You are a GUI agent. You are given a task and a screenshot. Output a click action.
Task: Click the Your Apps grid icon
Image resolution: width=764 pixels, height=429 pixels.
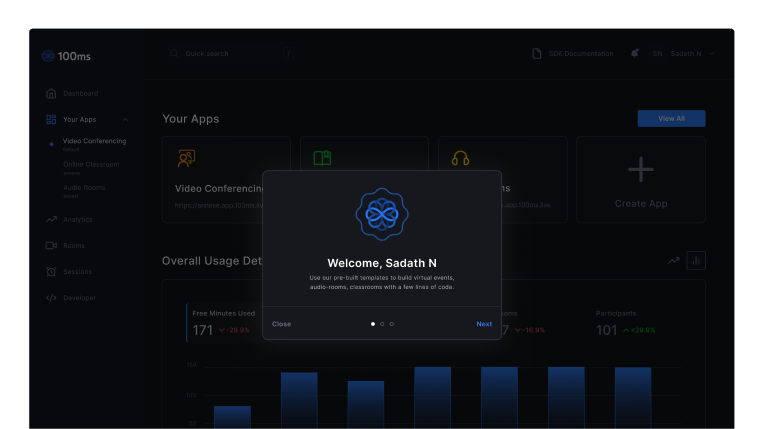click(x=51, y=119)
